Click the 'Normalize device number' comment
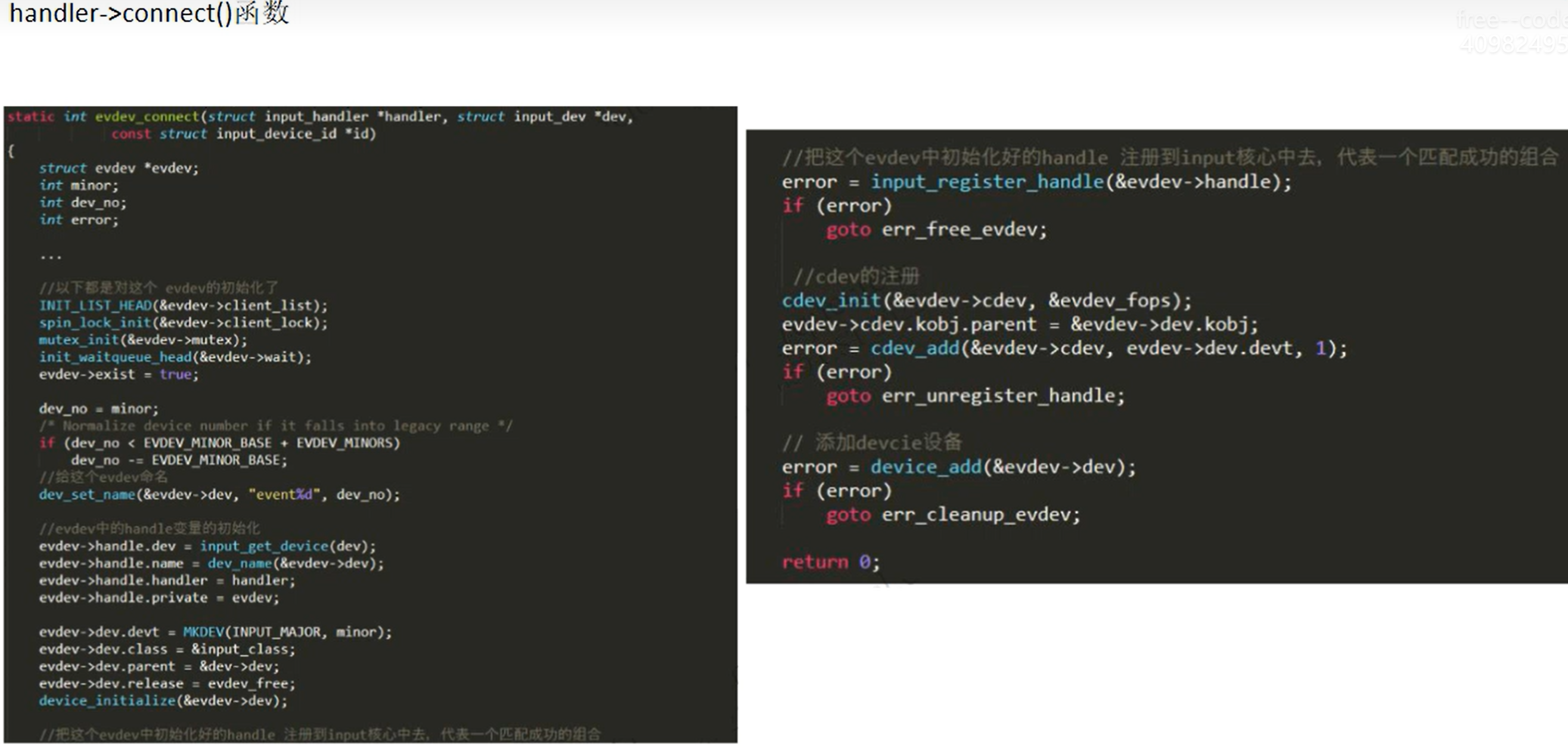Screen dimensions: 1568x746 [276, 425]
